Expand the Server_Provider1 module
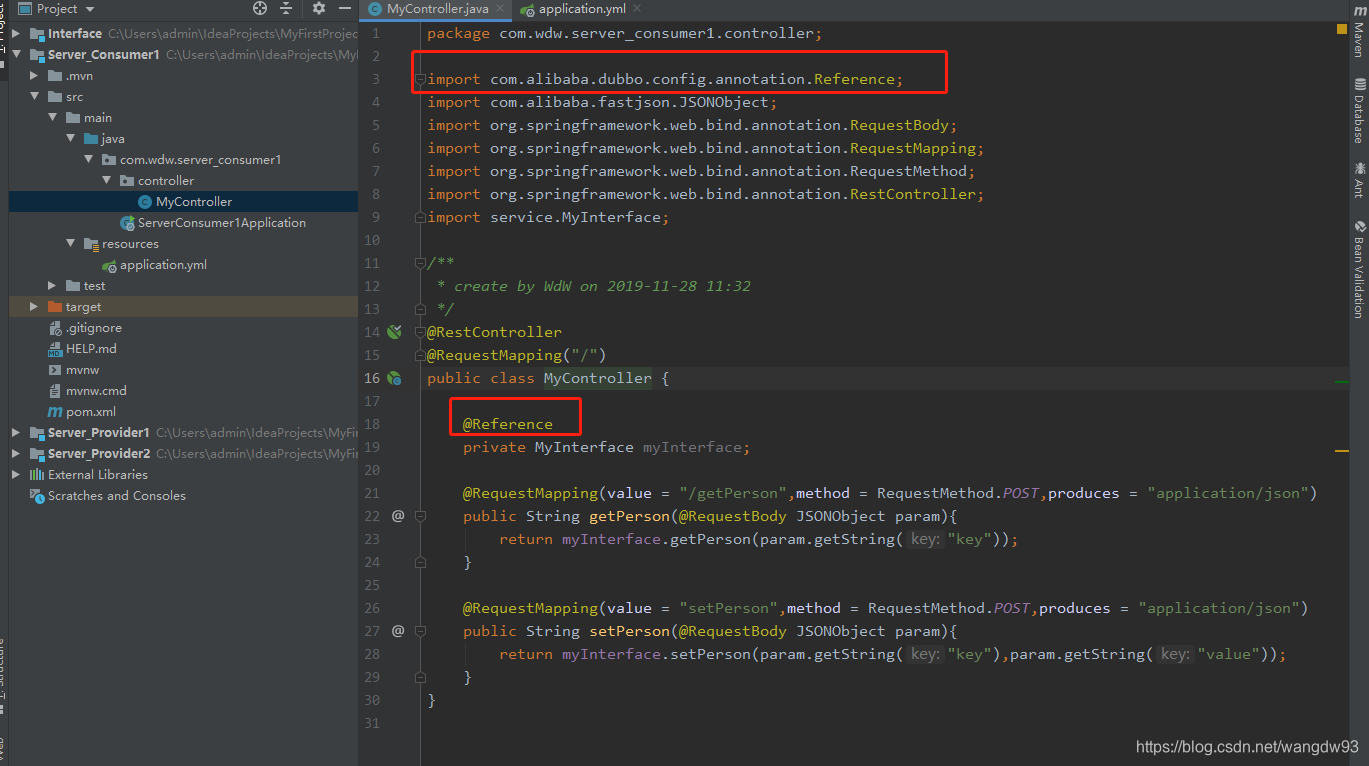Image resolution: width=1369 pixels, height=766 pixels. [x=17, y=433]
